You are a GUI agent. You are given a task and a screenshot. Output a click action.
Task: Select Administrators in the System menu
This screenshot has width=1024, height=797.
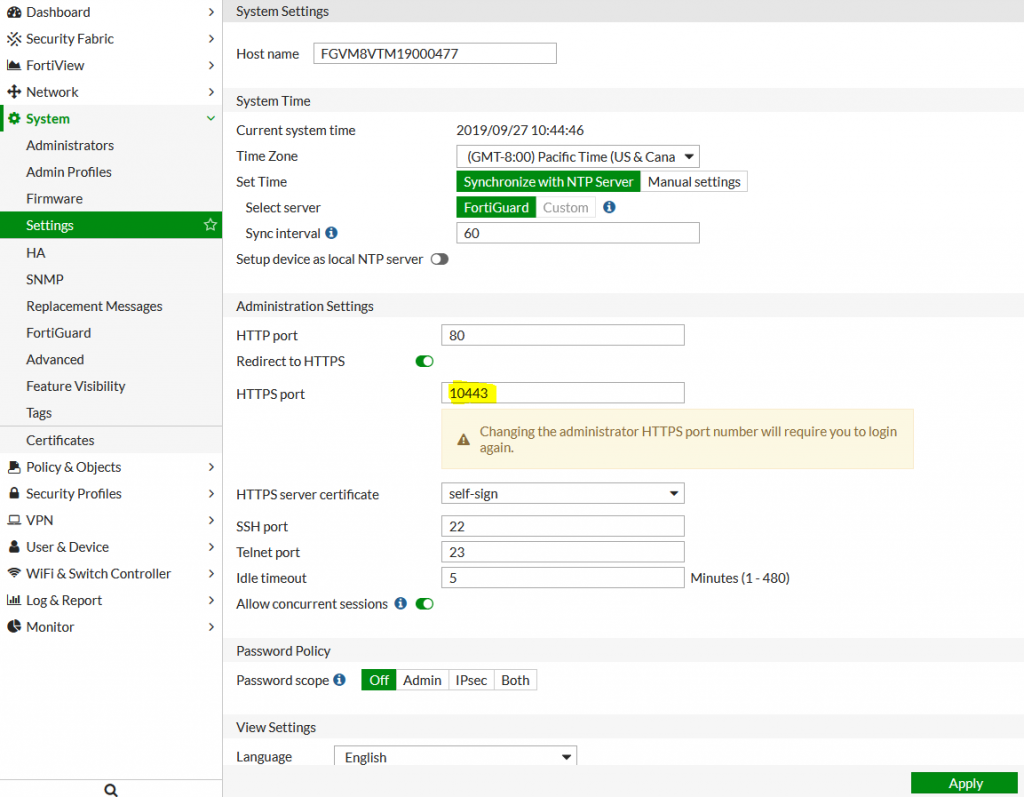[x=70, y=145]
